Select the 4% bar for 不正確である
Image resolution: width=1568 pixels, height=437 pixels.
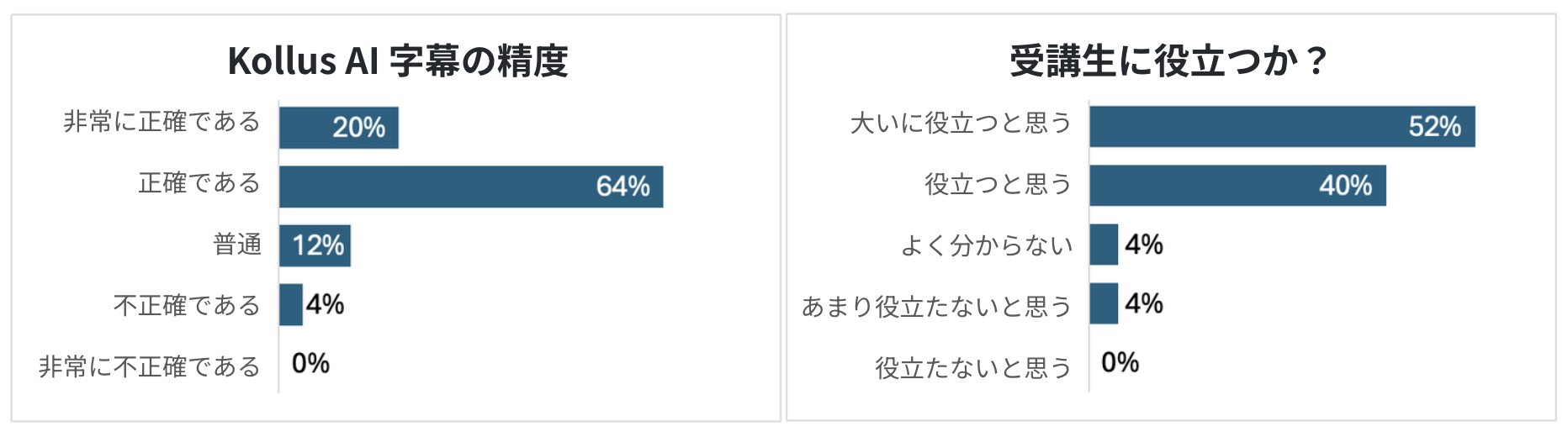290,304
